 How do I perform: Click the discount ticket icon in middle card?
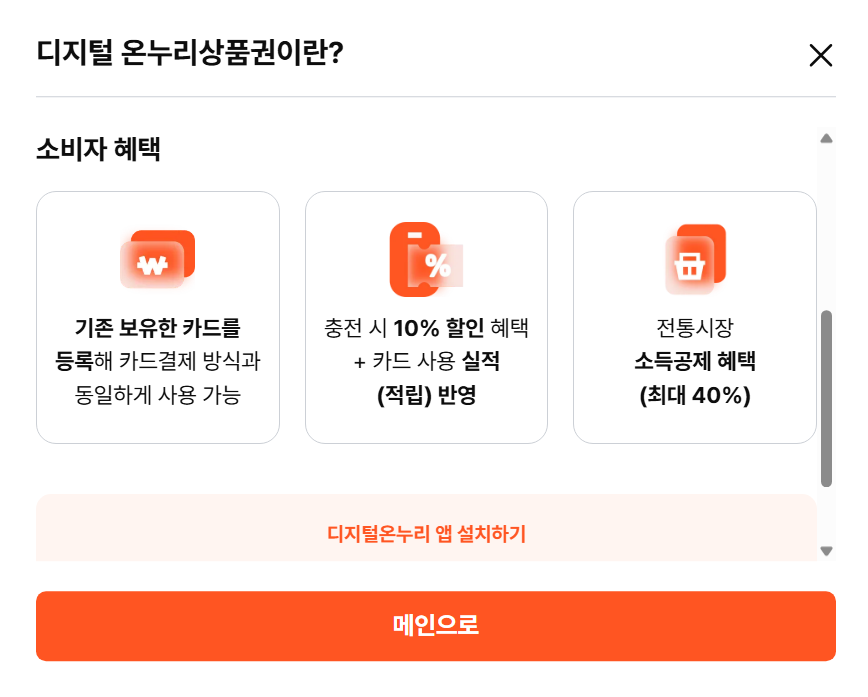tap(426, 258)
